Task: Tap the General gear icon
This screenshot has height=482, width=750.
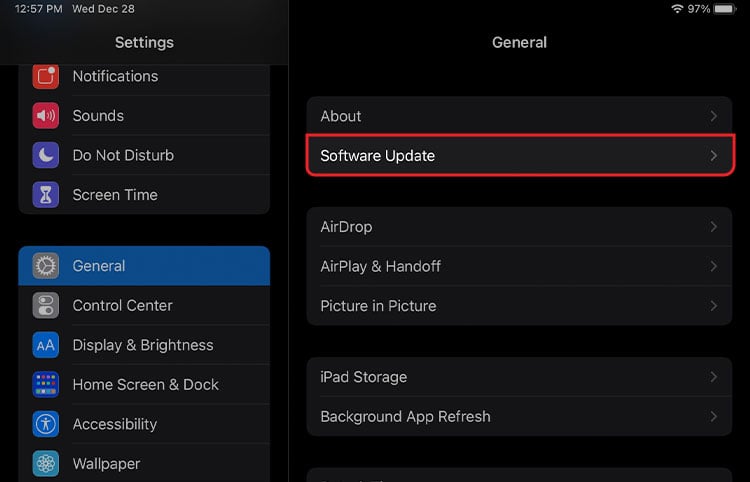Action: [46, 266]
